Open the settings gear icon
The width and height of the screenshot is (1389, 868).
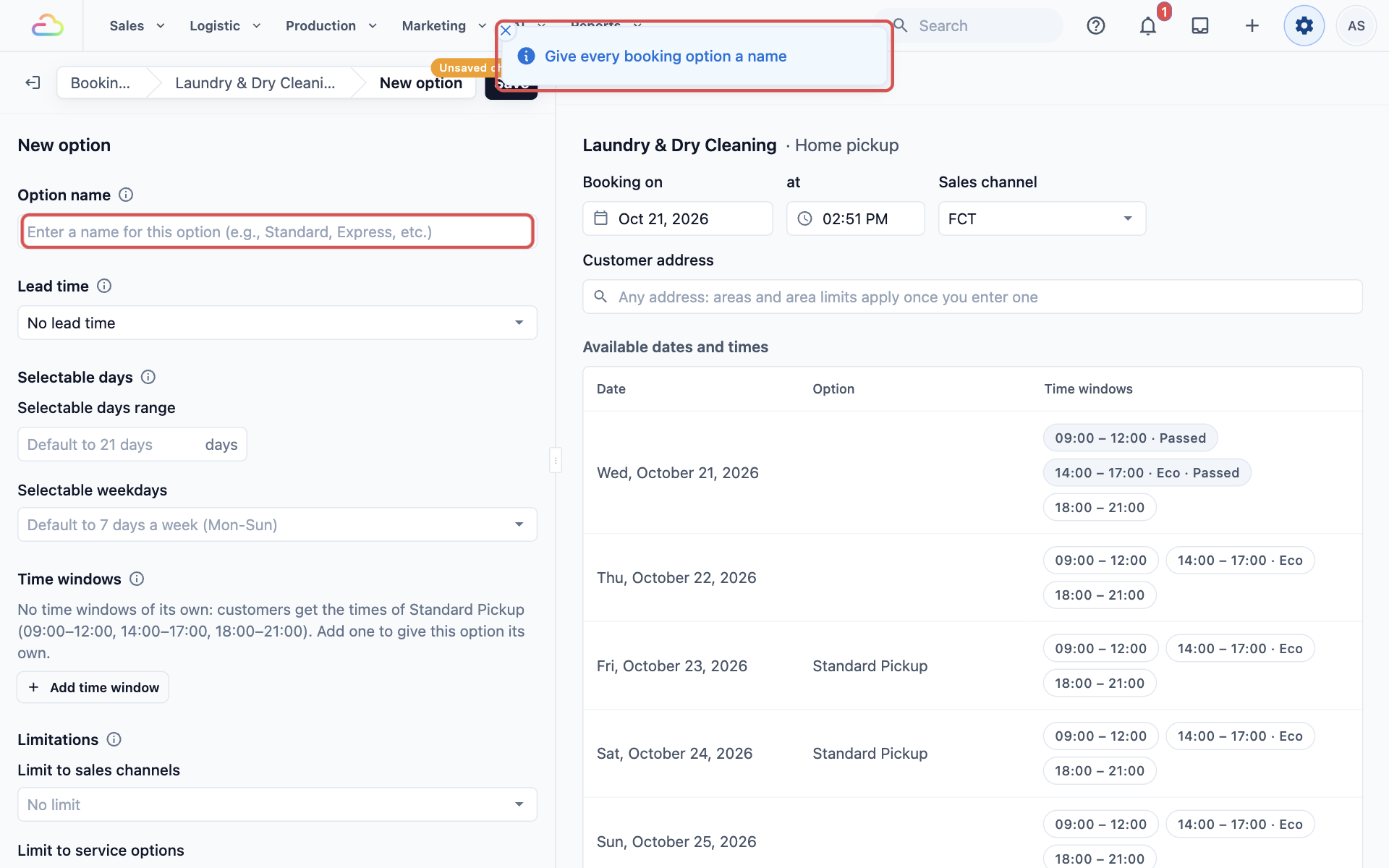(1304, 25)
